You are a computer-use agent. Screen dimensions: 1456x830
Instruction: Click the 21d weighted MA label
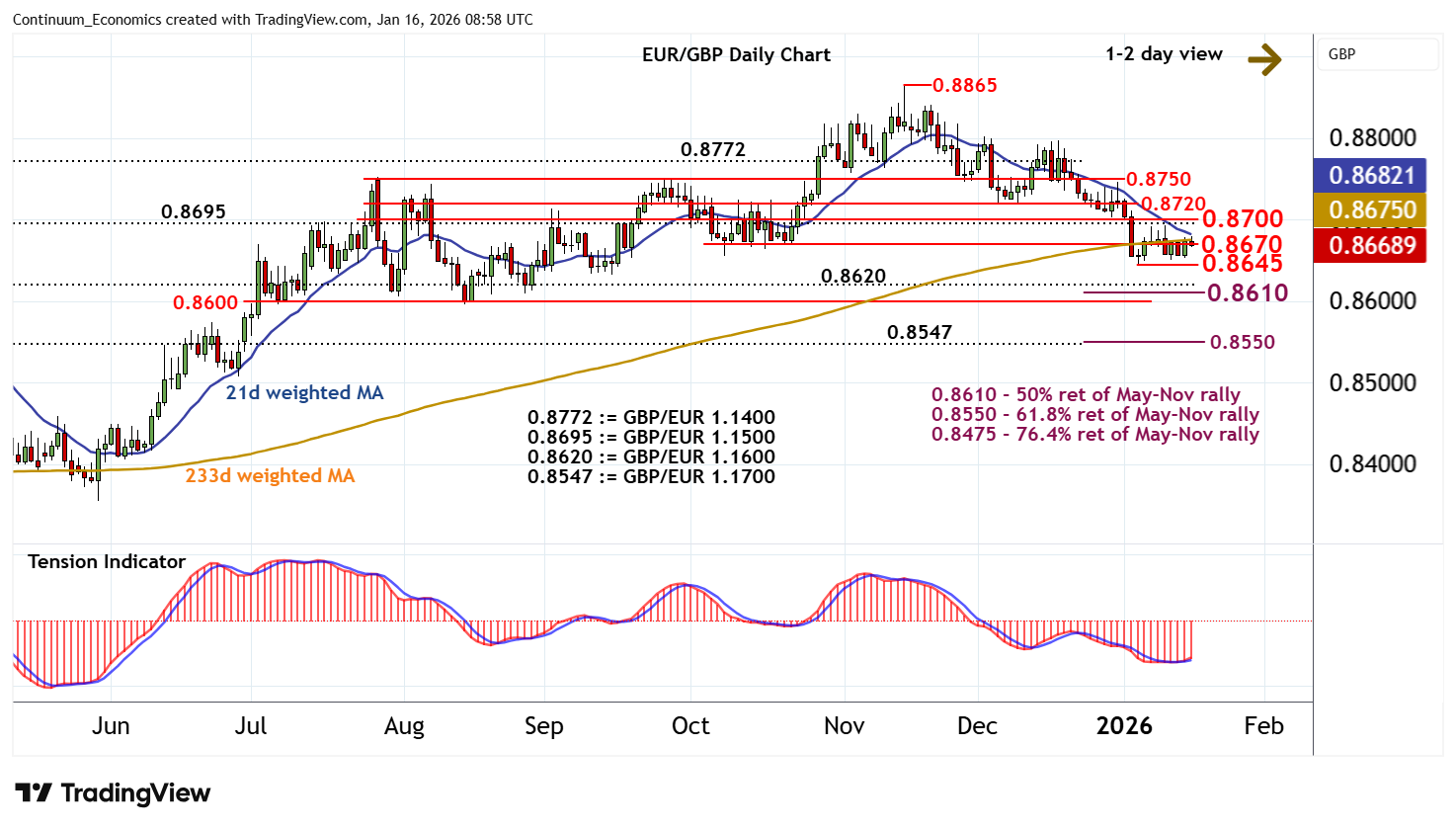[x=304, y=393]
